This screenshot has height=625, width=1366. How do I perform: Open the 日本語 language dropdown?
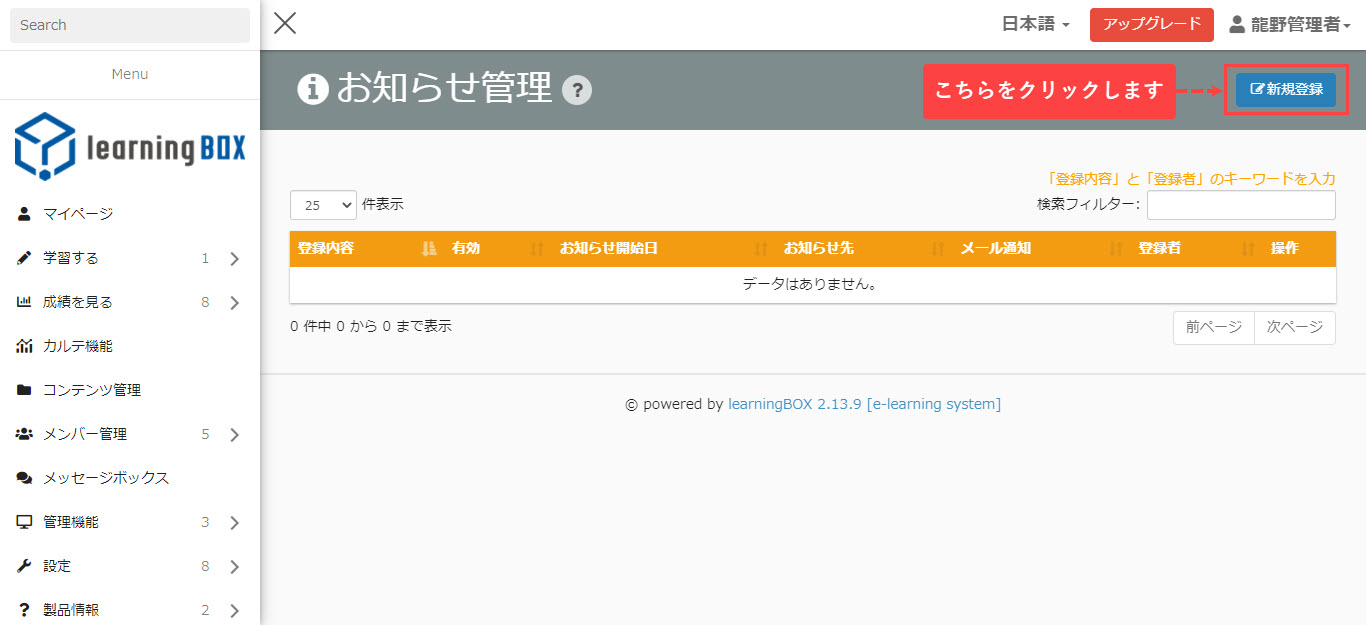click(x=1036, y=25)
